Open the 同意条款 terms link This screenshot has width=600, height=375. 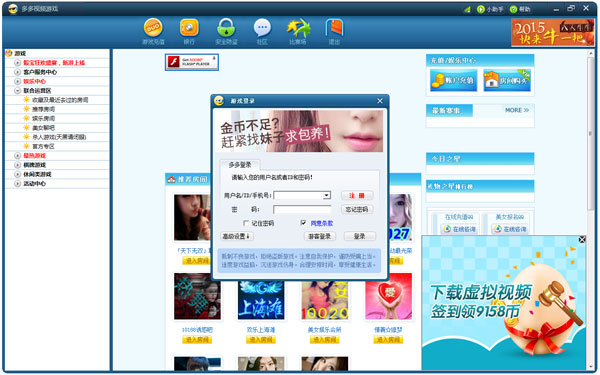321,223
